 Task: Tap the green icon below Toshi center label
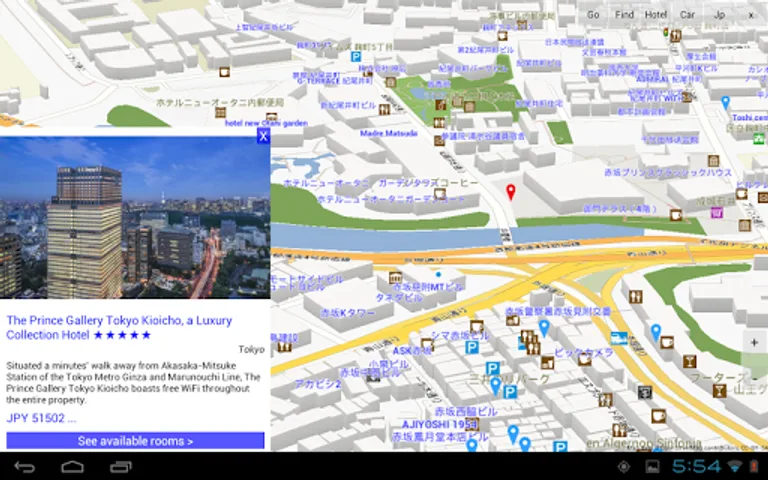759,139
